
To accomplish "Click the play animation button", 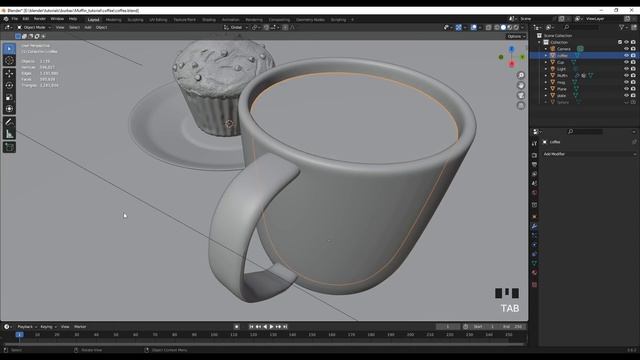I will pos(272,327).
